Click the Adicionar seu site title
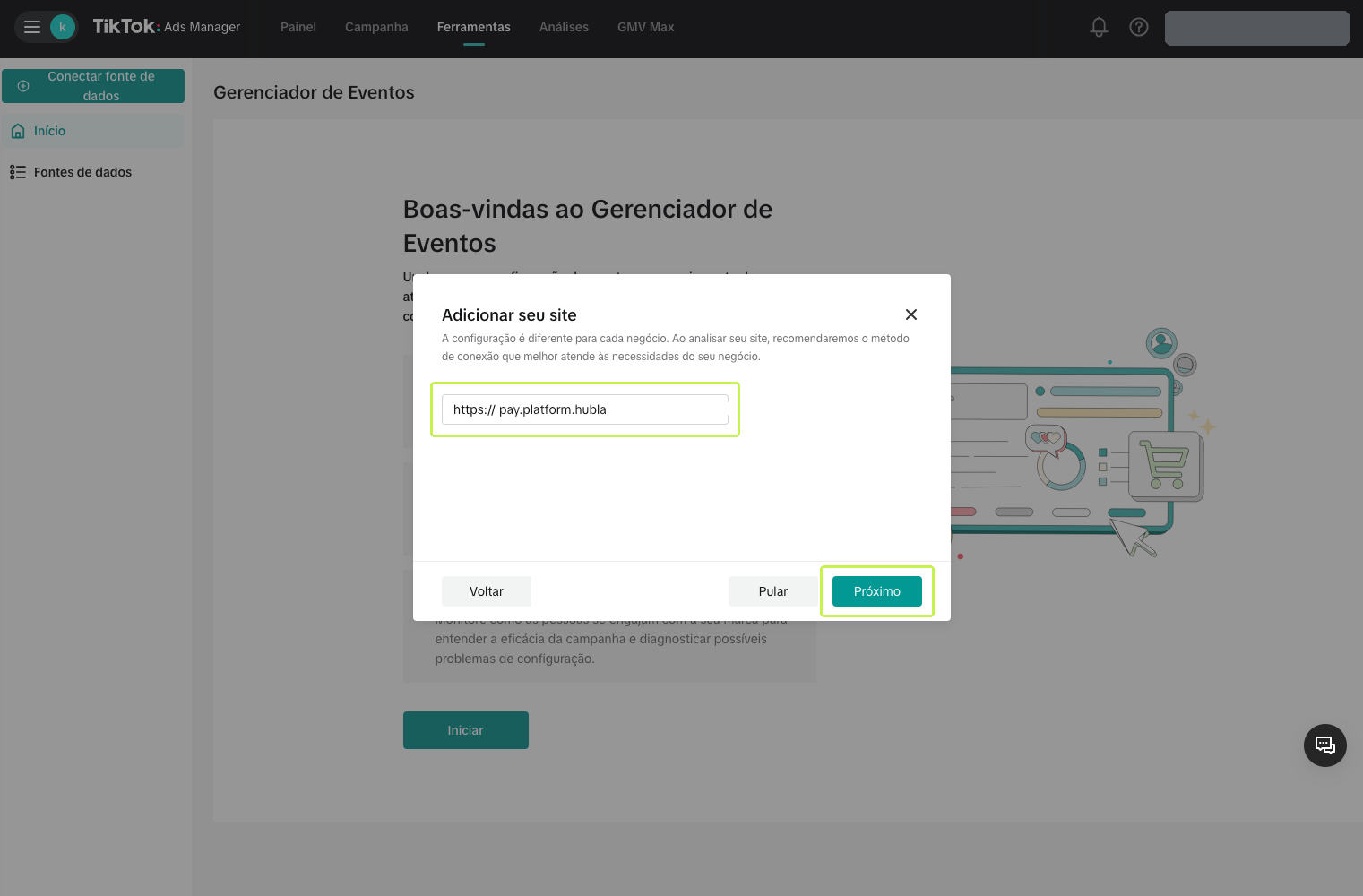Screen dimensions: 1363x896 [x=509, y=314]
